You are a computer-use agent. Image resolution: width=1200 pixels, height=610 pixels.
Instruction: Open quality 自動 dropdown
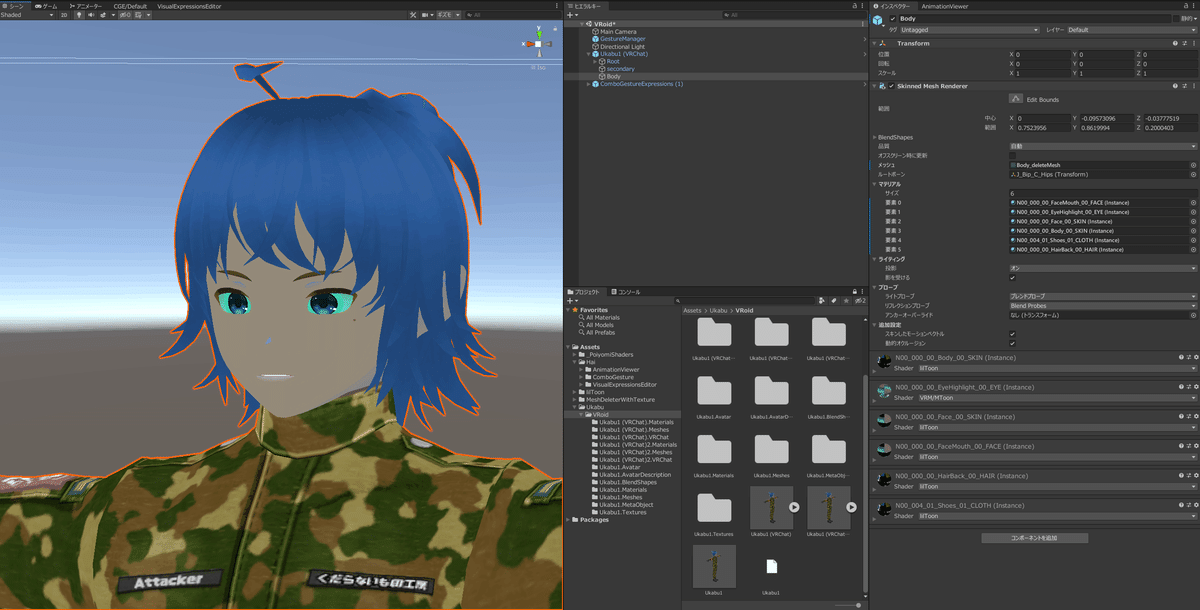[1103, 146]
